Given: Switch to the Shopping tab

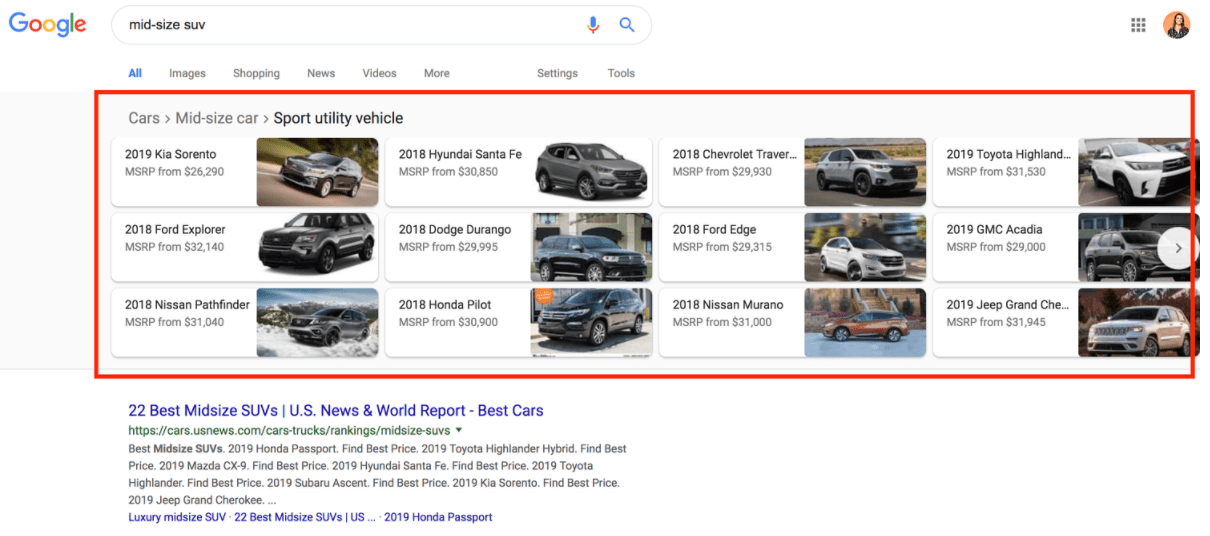Looking at the screenshot, I should (256, 73).
